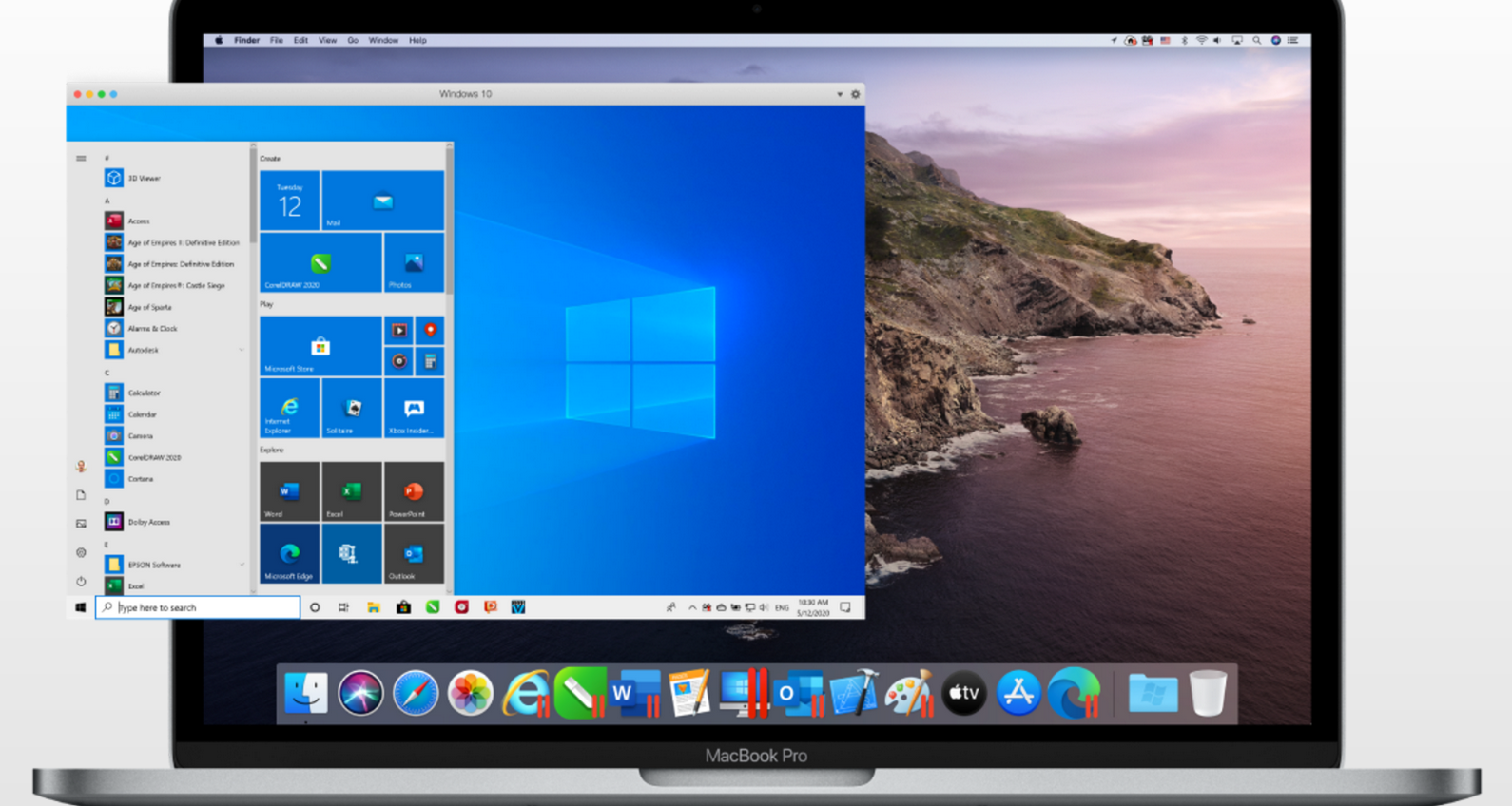Image resolution: width=1512 pixels, height=806 pixels.
Task: Open the Edit menu
Action: (x=300, y=41)
